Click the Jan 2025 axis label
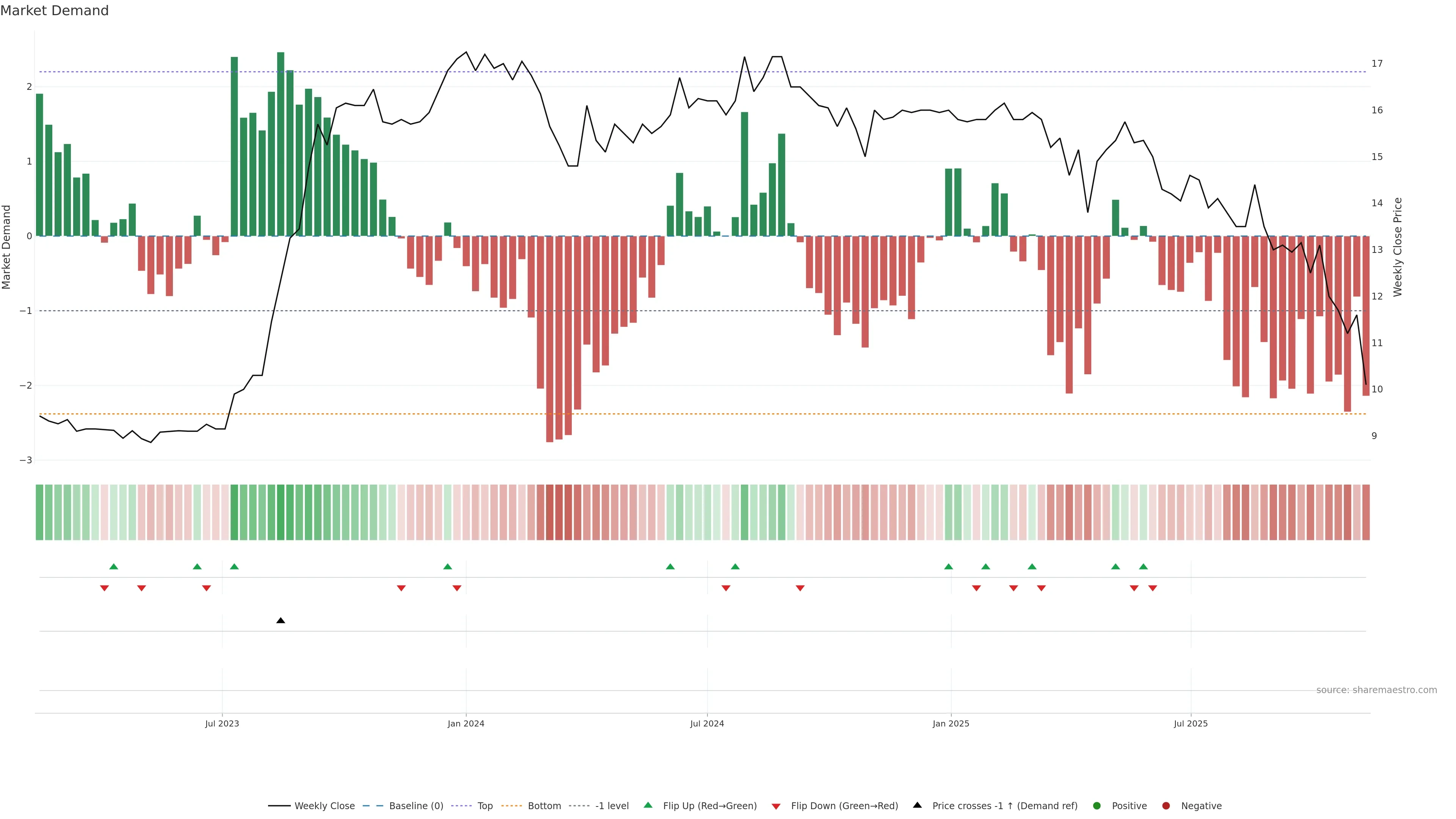 click(951, 723)
